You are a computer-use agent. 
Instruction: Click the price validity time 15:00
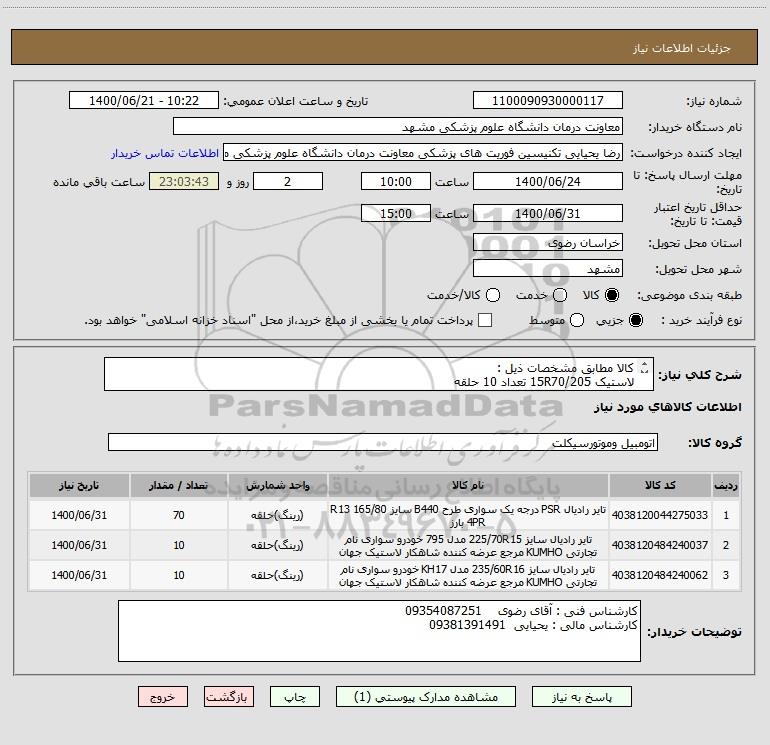pyautogui.click(x=396, y=214)
